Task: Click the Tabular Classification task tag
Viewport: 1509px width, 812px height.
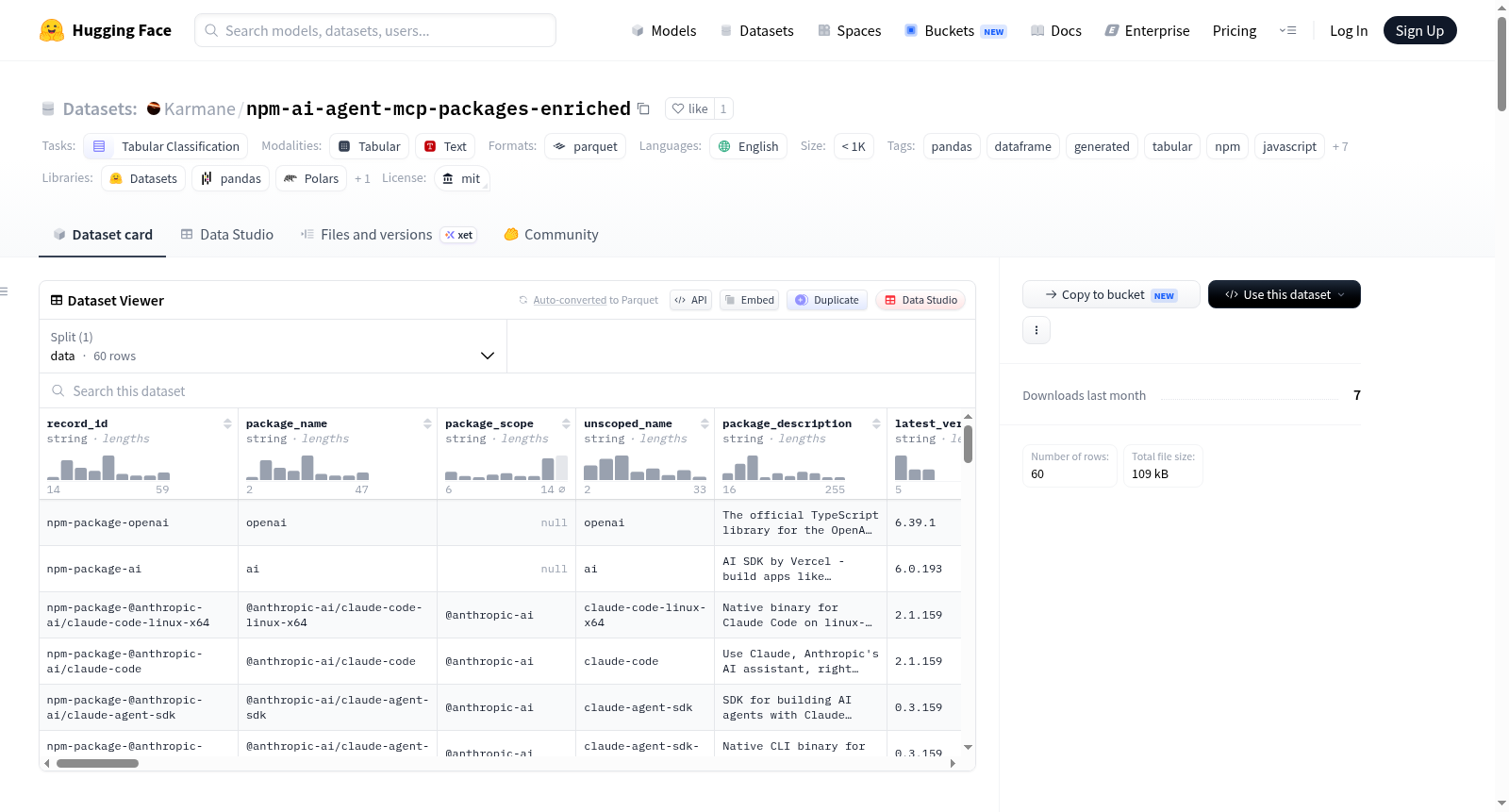Action: coord(166,146)
